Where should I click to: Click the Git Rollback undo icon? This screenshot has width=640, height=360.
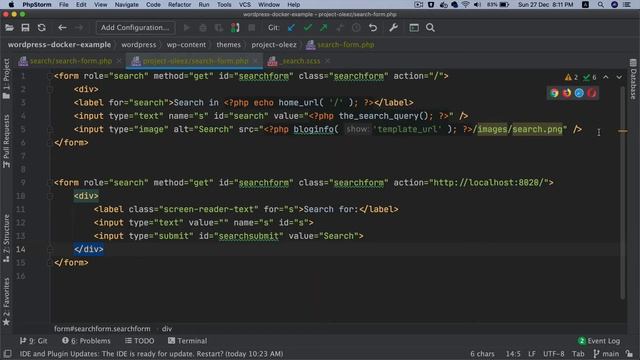click(373, 28)
